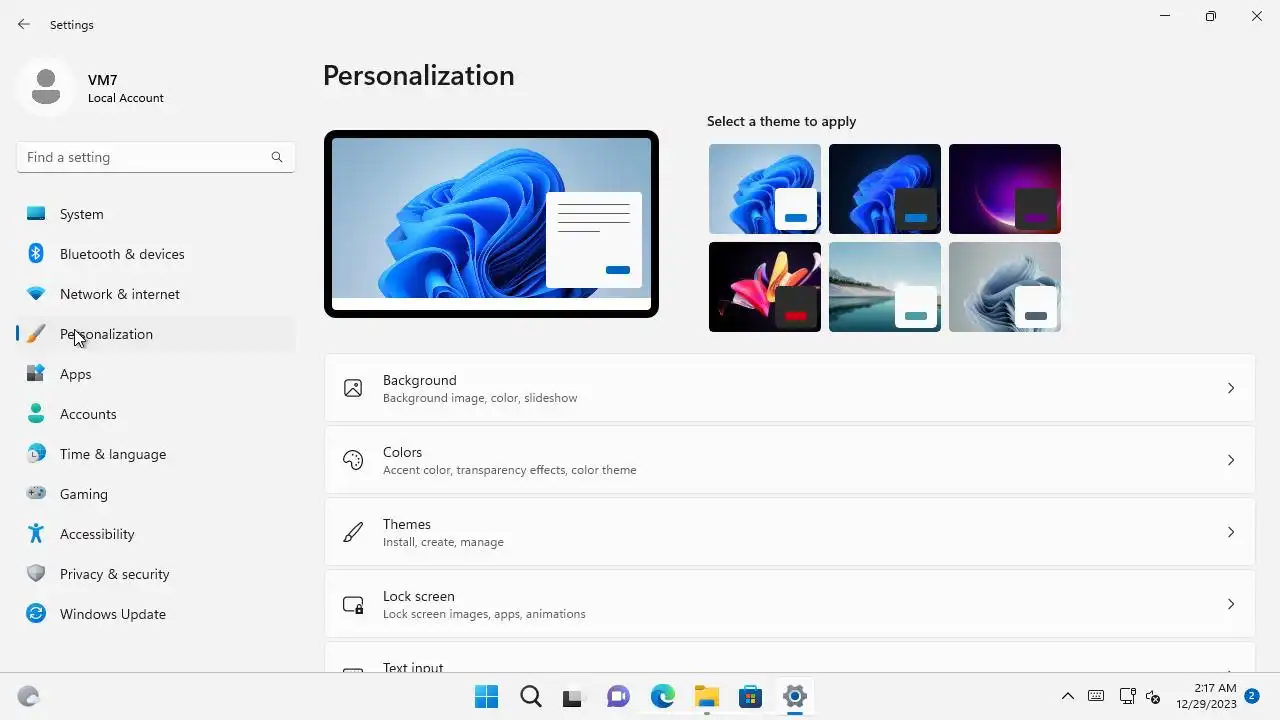Screen dimensions: 1280x720
Task: Click the Background picture icon
Action: [x=353, y=388]
